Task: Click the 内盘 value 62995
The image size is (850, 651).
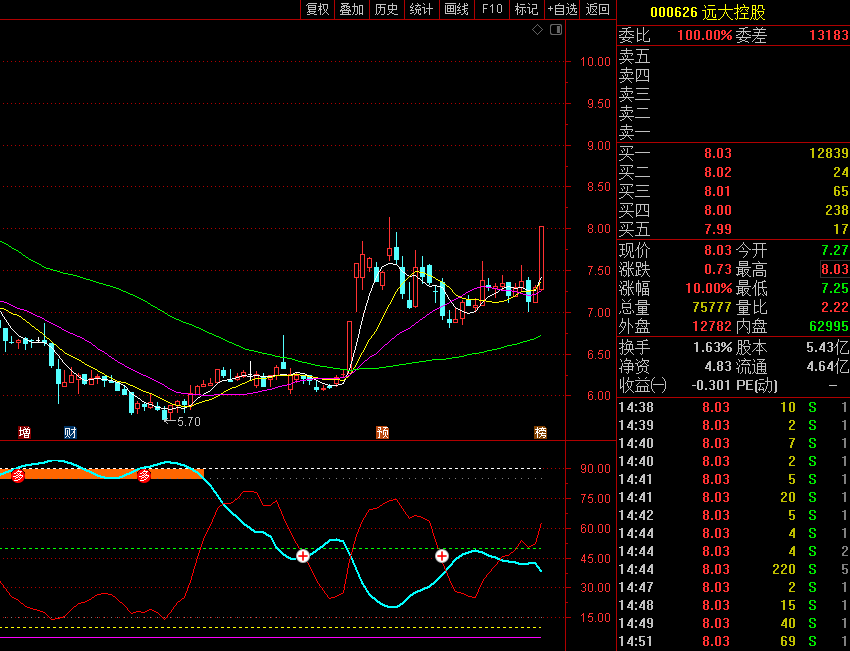Action: 829,326
